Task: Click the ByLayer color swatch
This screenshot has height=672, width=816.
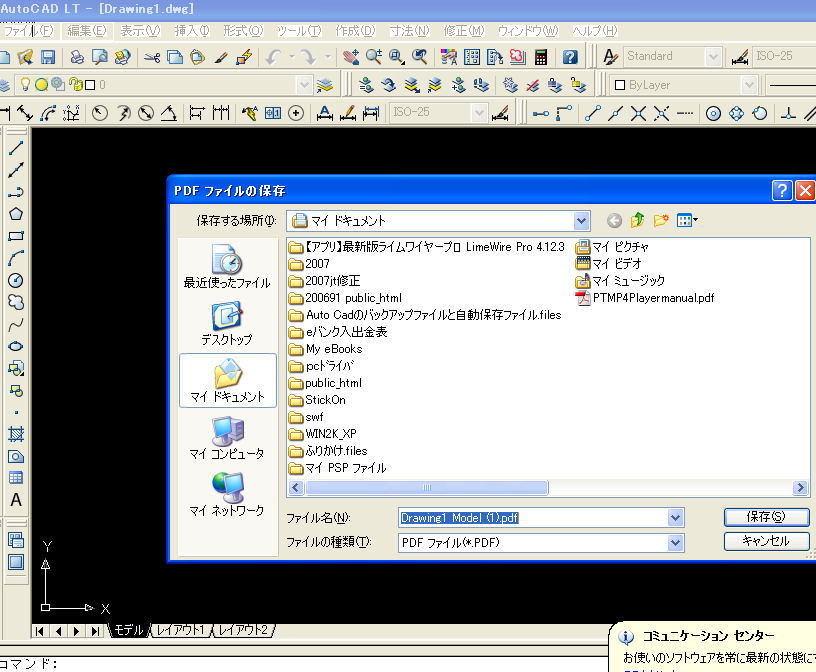Action: point(620,85)
